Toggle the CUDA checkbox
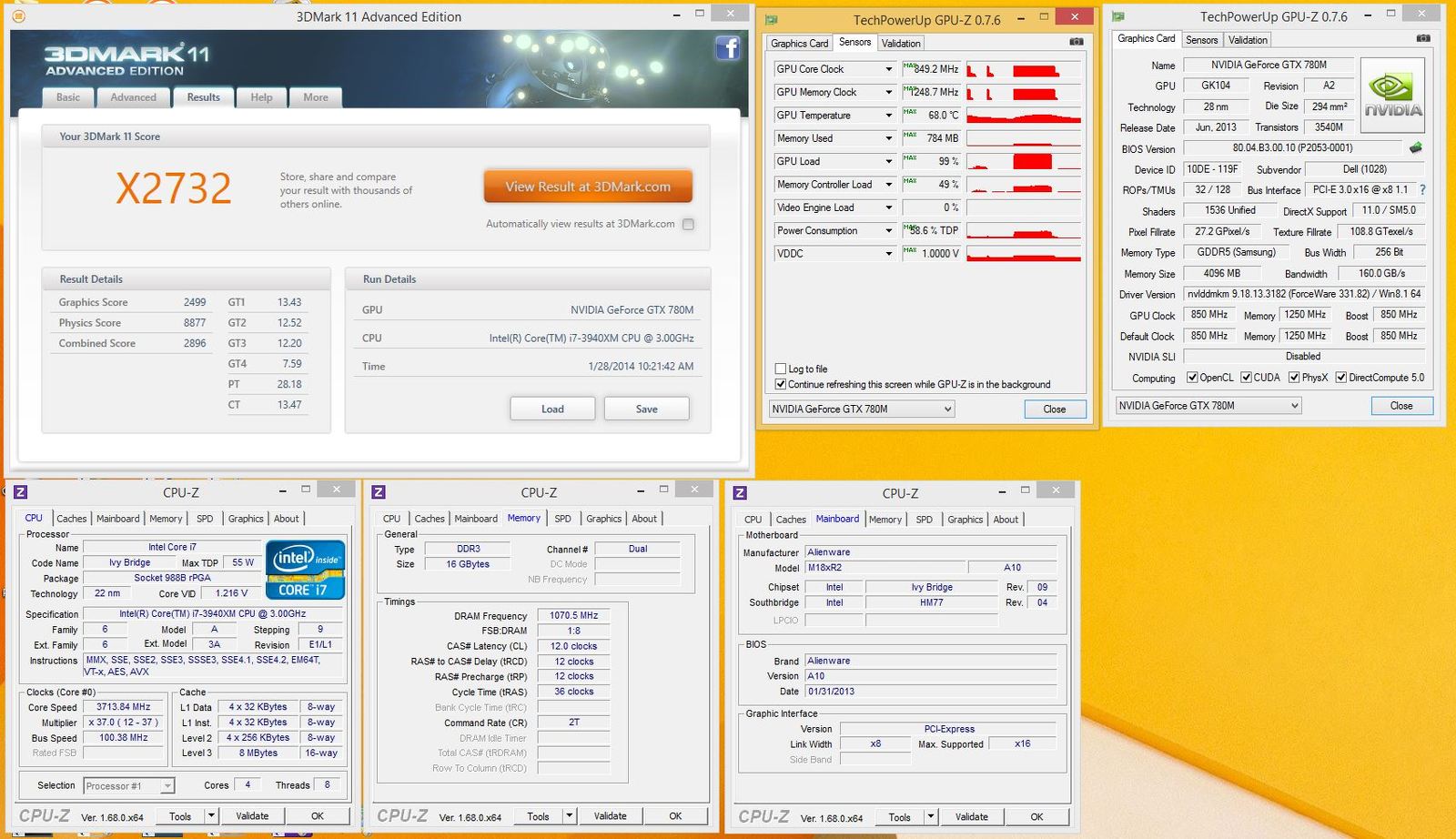Screen dimensions: 1456x839 pyautogui.click(x=1246, y=378)
